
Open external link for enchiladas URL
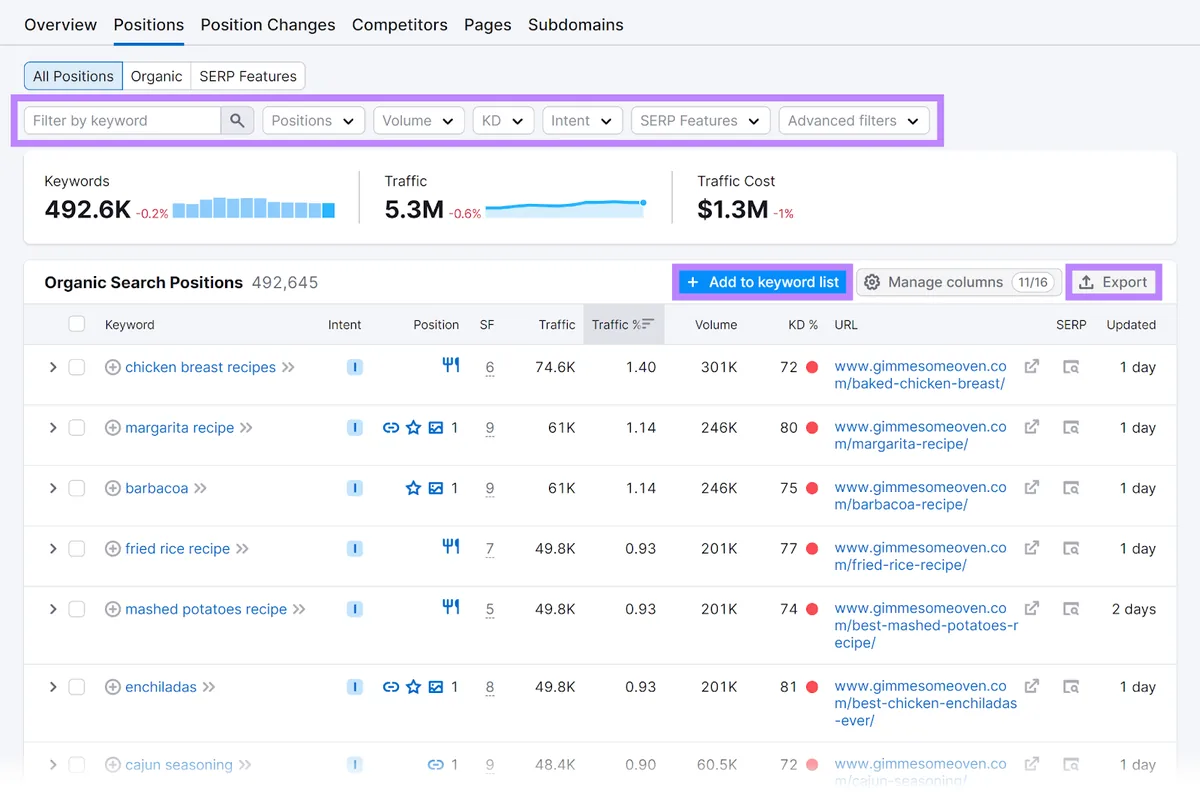(1031, 687)
